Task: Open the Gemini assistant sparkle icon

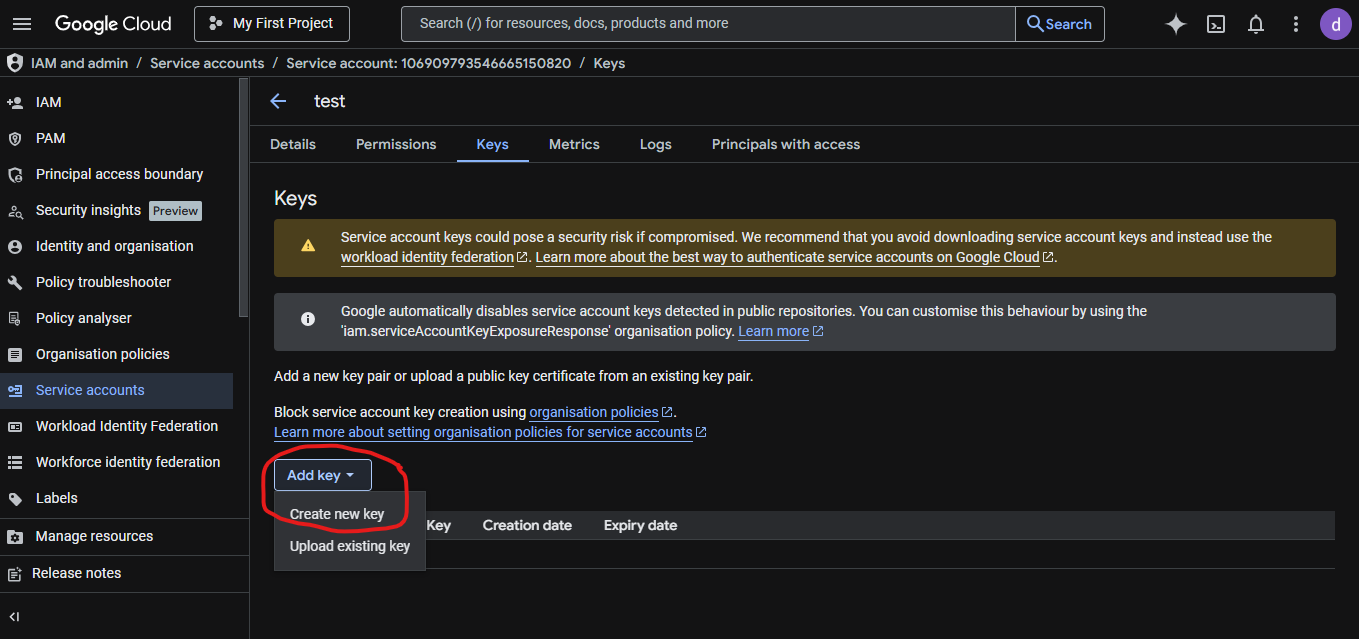Action: (x=1175, y=23)
